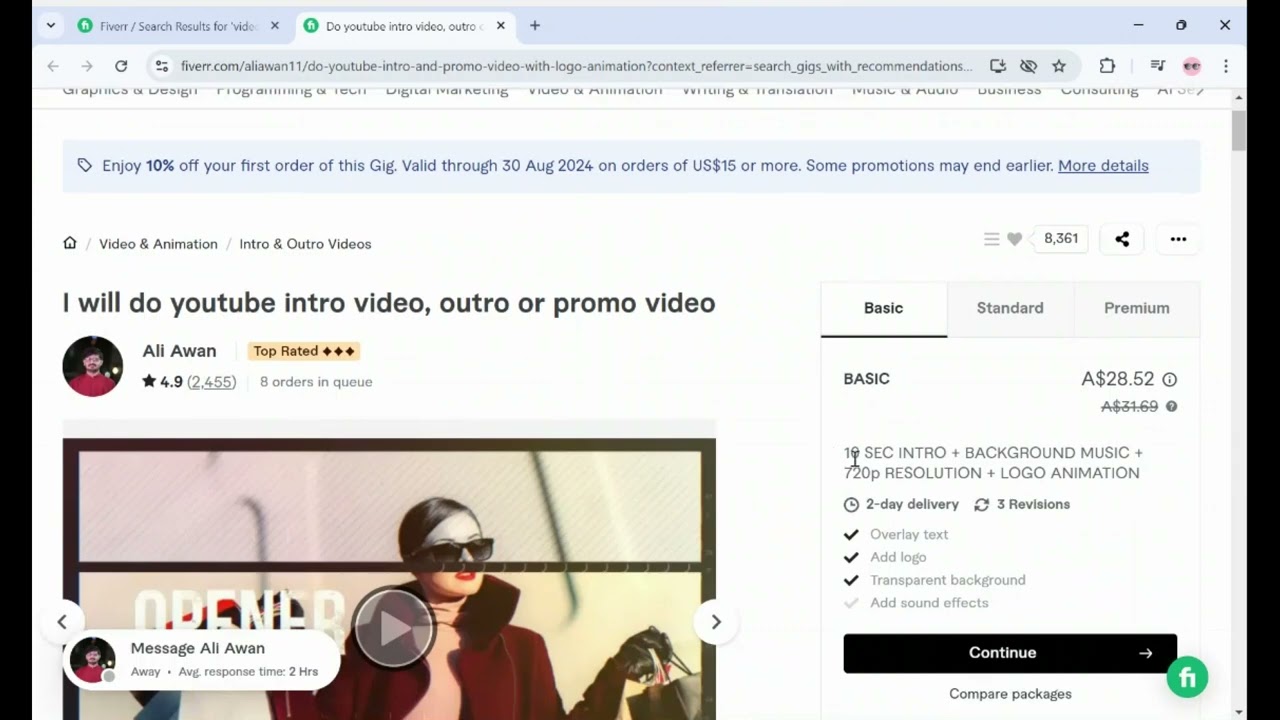The image size is (1280, 720).
Task: Open the Intro & Outro Videos breadcrumb
Action: point(305,244)
